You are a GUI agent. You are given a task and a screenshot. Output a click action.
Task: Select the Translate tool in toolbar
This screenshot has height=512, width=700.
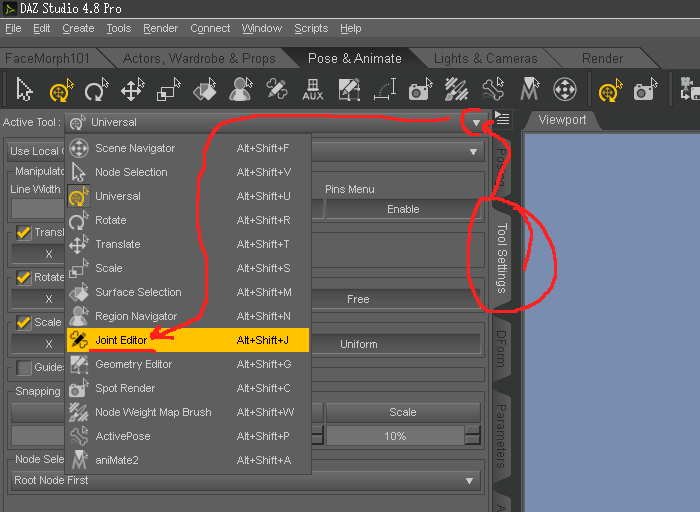coord(133,89)
